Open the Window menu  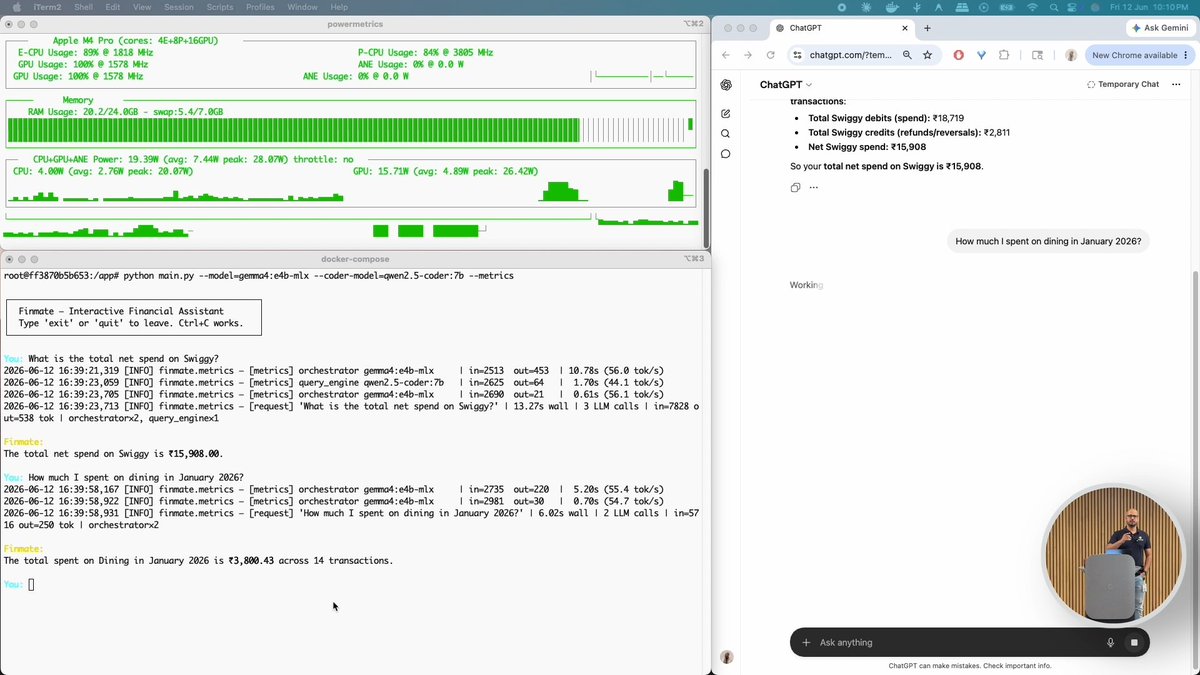pyautogui.click(x=302, y=7)
